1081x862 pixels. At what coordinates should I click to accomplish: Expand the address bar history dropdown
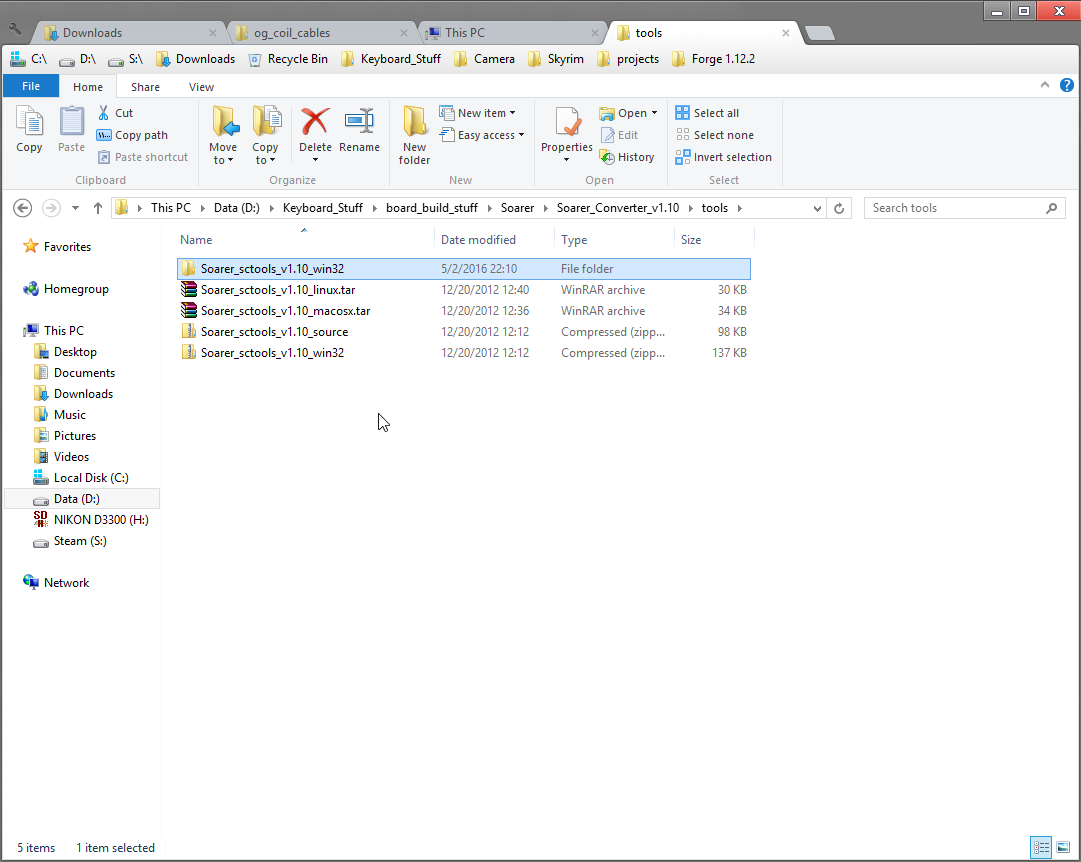[817, 208]
